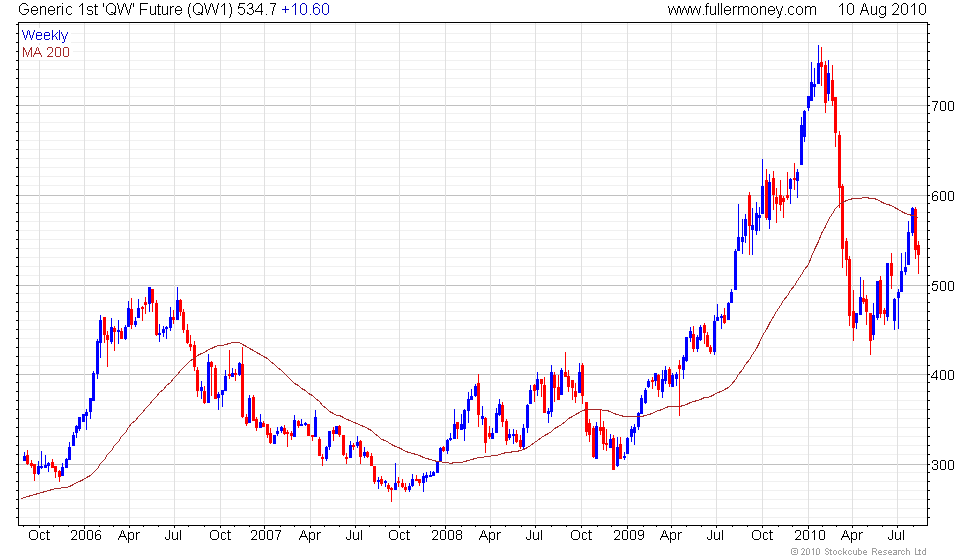Click the 2010 year label on time axis
980x560 pixels.
click(x=809, y=536)
